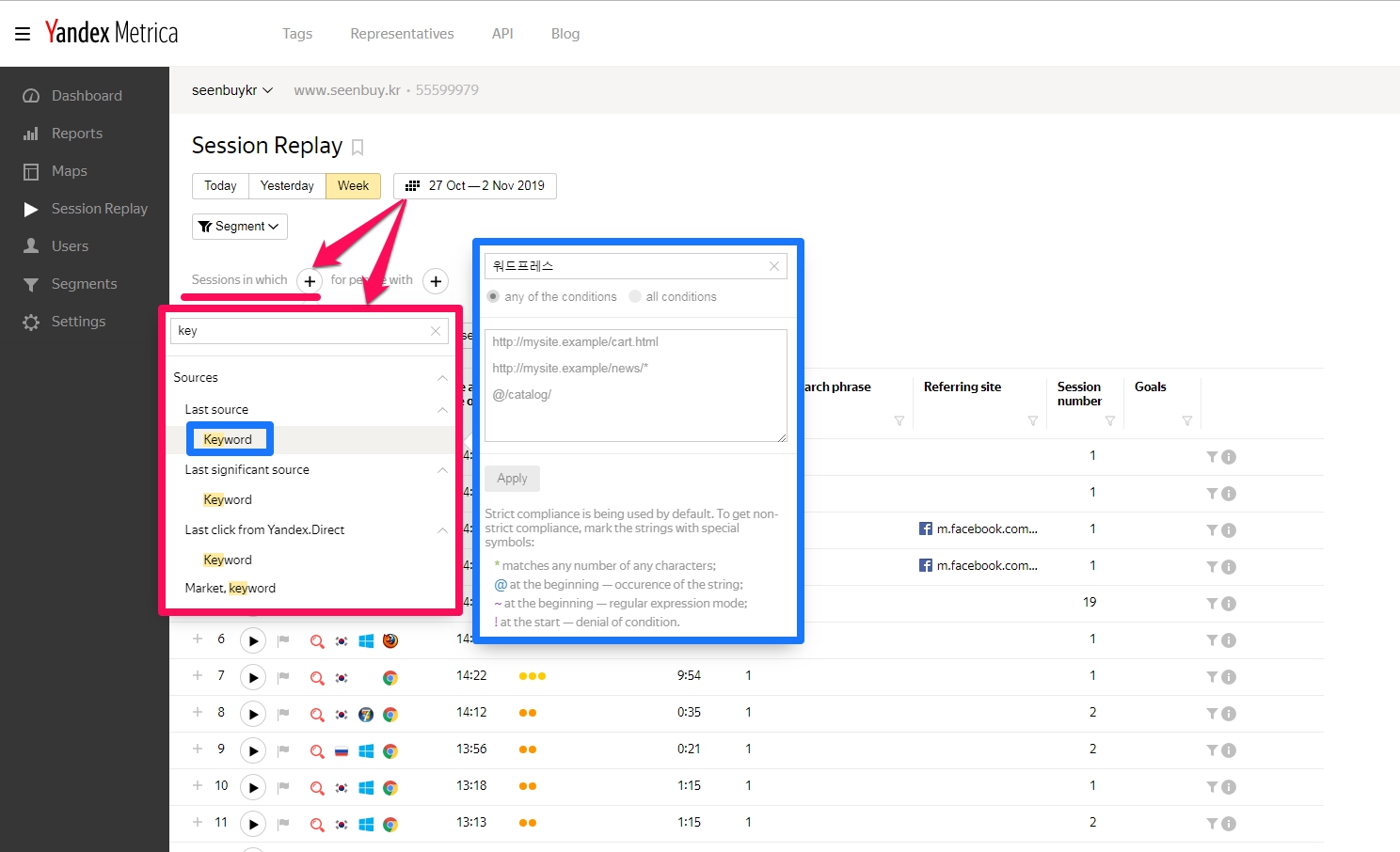
Task: Collapse the Last source subgroup
Action: 442,410
